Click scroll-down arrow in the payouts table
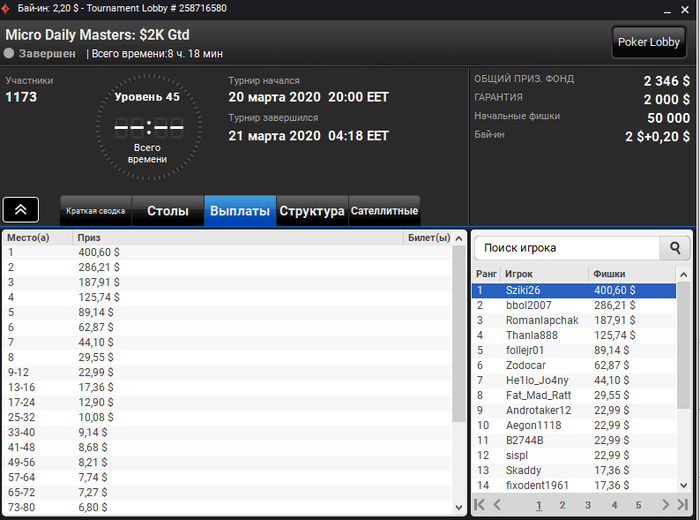Viewport: 700px width, 520px height. (x=458, y=508)
